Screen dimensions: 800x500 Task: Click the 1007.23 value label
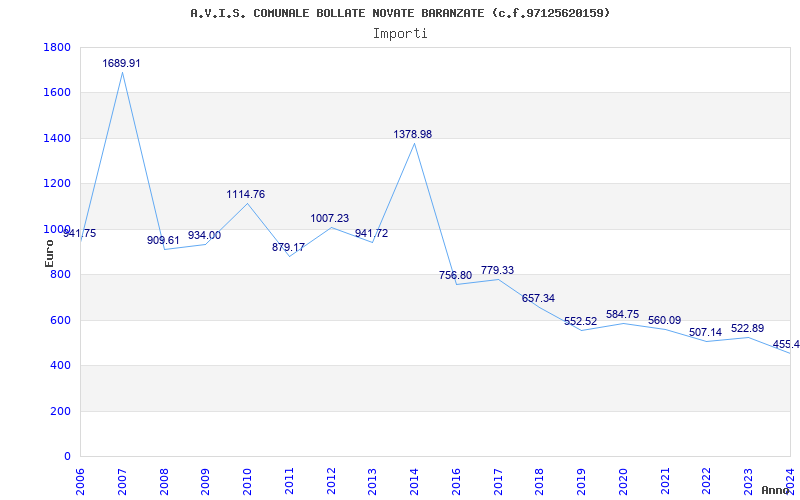[330, 218]
